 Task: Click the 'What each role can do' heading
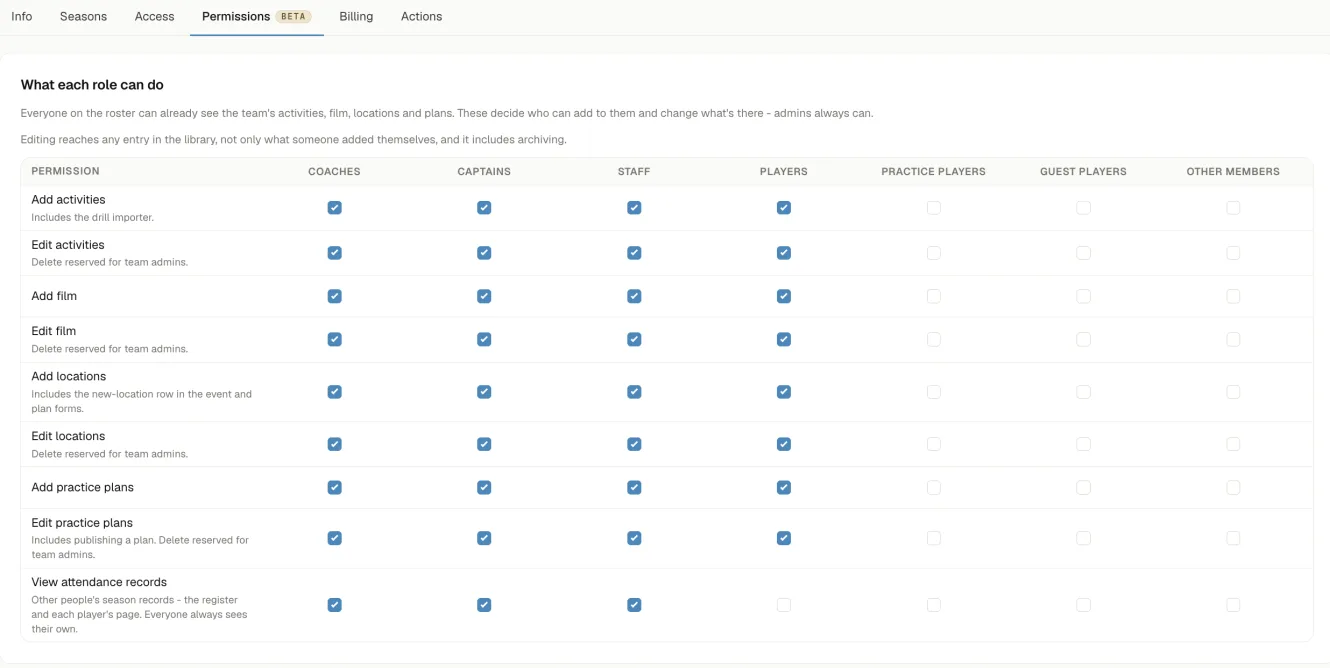coord(92,85)
